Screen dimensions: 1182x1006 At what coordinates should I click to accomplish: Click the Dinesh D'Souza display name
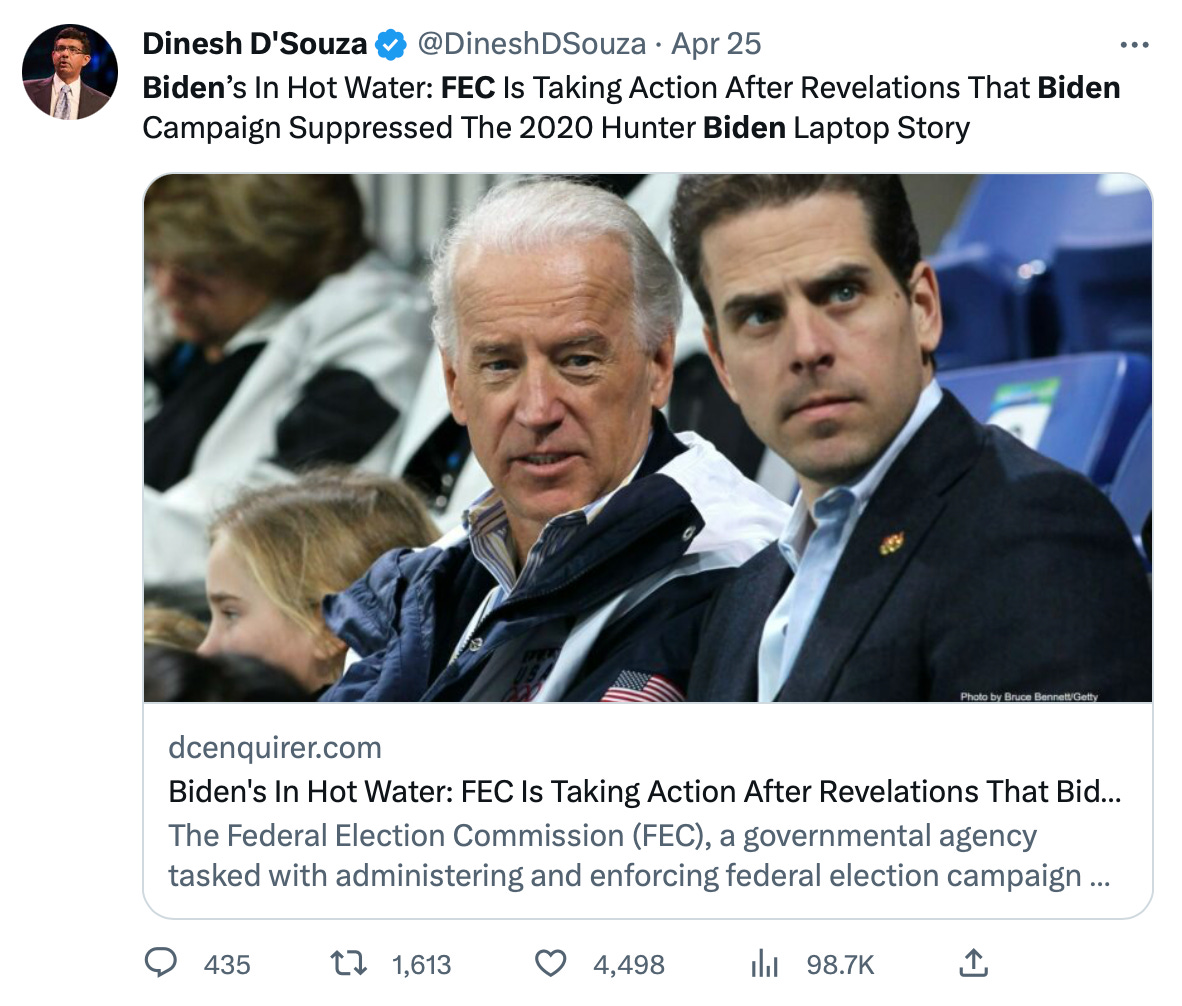pos(254,44)
